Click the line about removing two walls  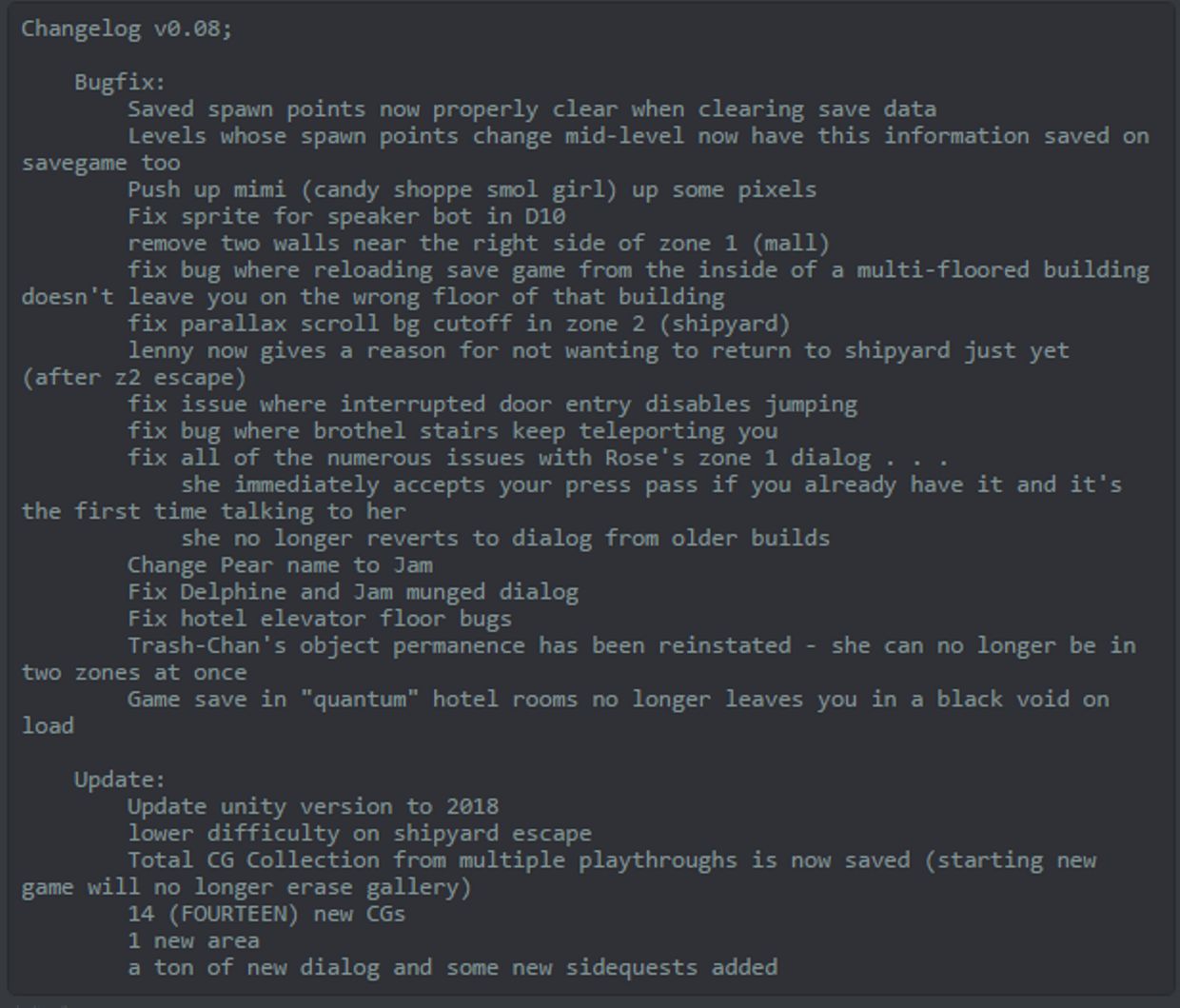pyautogui.click(x=478, y=243)
